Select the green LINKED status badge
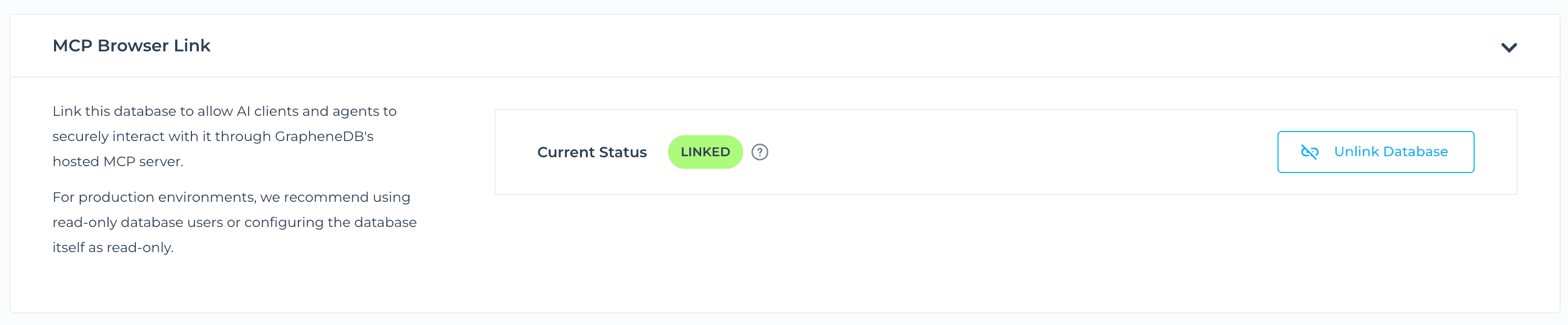 pyautogui.click(x=705, y=152)
